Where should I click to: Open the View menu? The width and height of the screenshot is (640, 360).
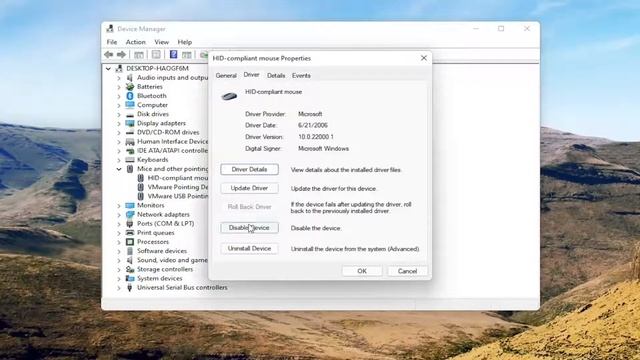[x=162, y=42]
